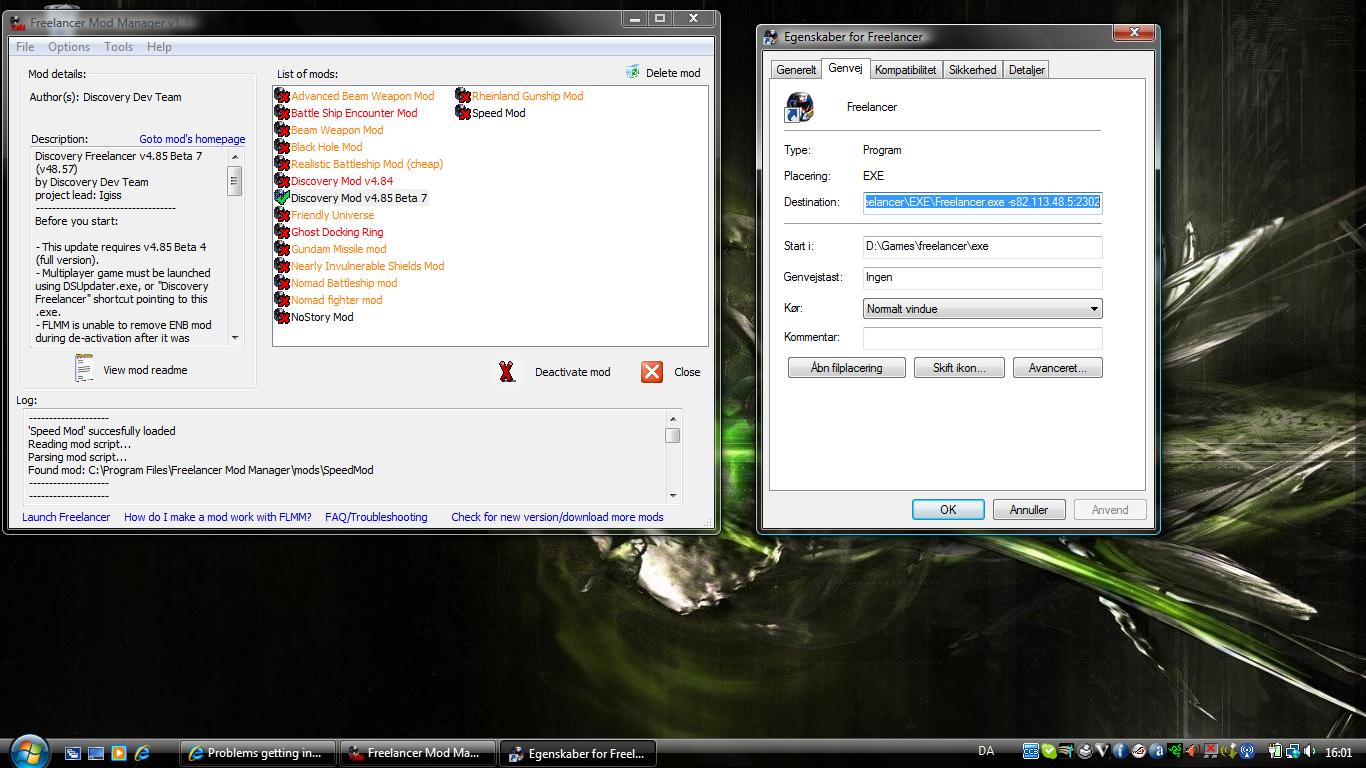Click the Delete mod icon
The height and width of the screenshot is (768, 1366).
click(x=633, y=72)
